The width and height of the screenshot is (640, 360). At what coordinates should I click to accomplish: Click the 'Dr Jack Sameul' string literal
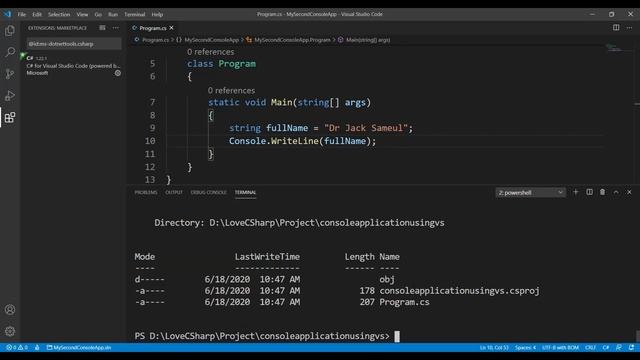[x=366, y=128]
